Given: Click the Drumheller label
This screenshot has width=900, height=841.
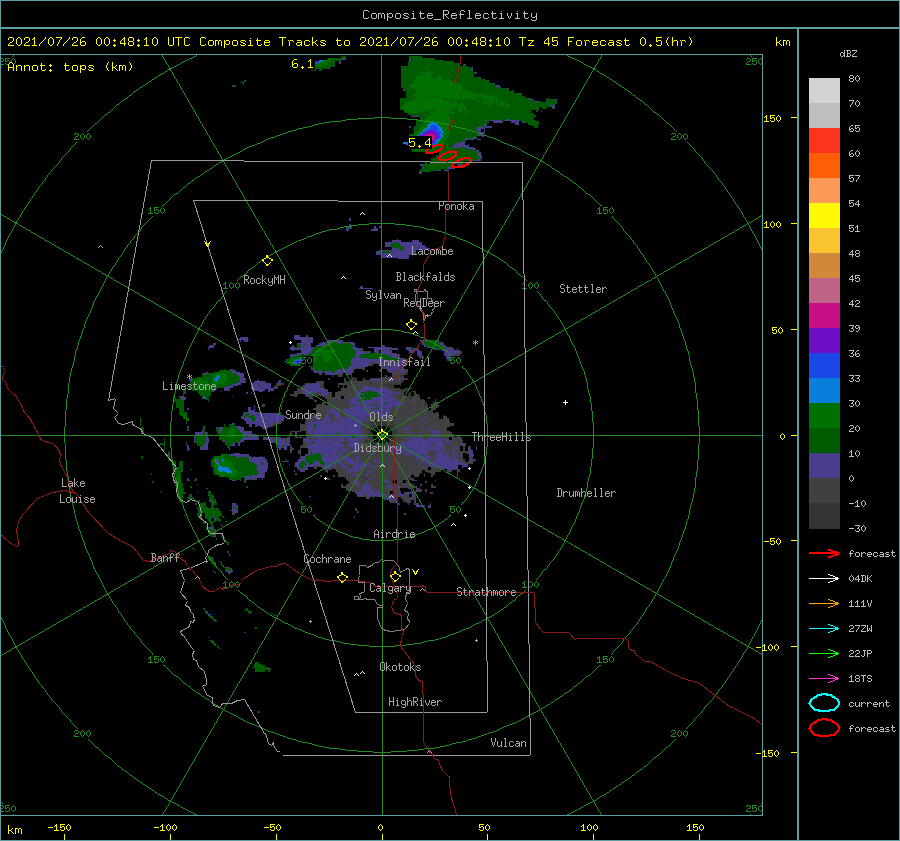Looking at the screenshot, I should [586, 493].
